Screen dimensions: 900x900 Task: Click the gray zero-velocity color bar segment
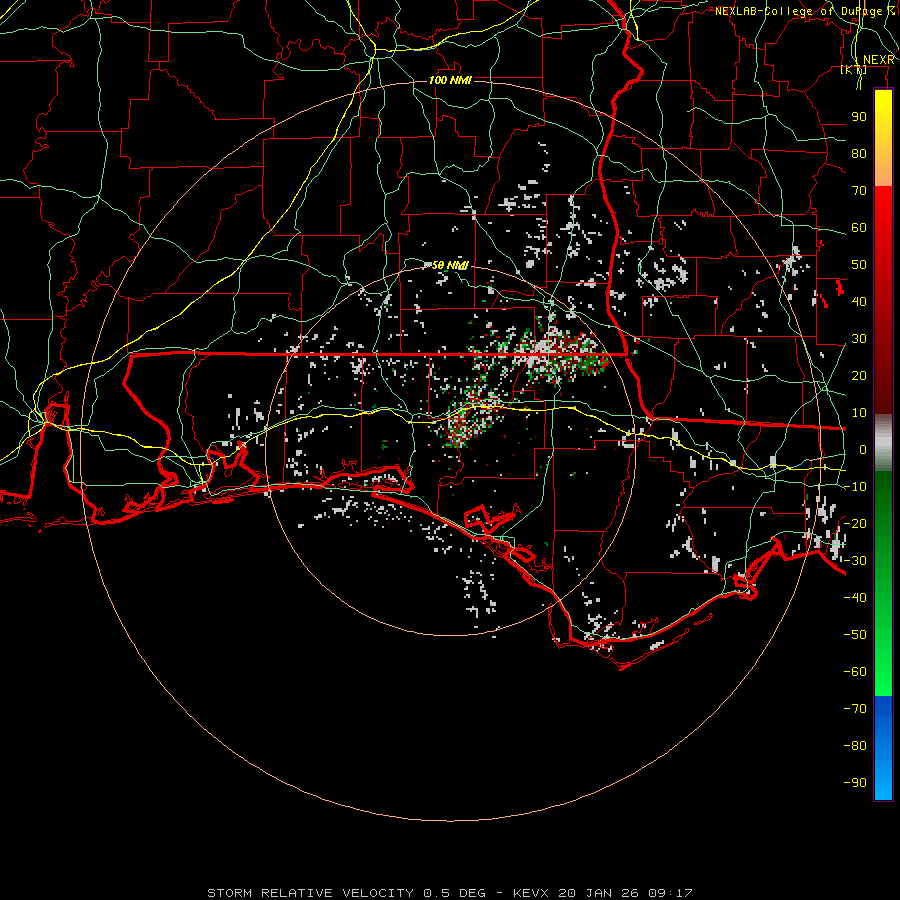coord(883,442)
